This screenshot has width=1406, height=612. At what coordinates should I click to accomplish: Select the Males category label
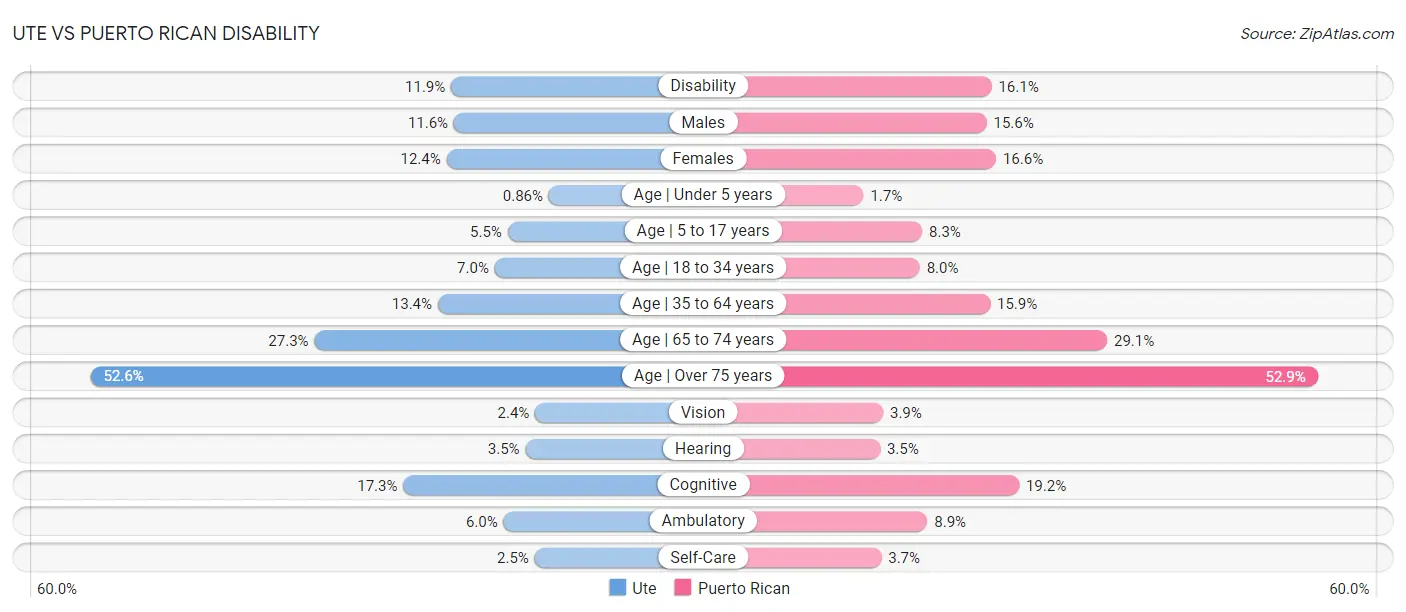coord(703,122)
